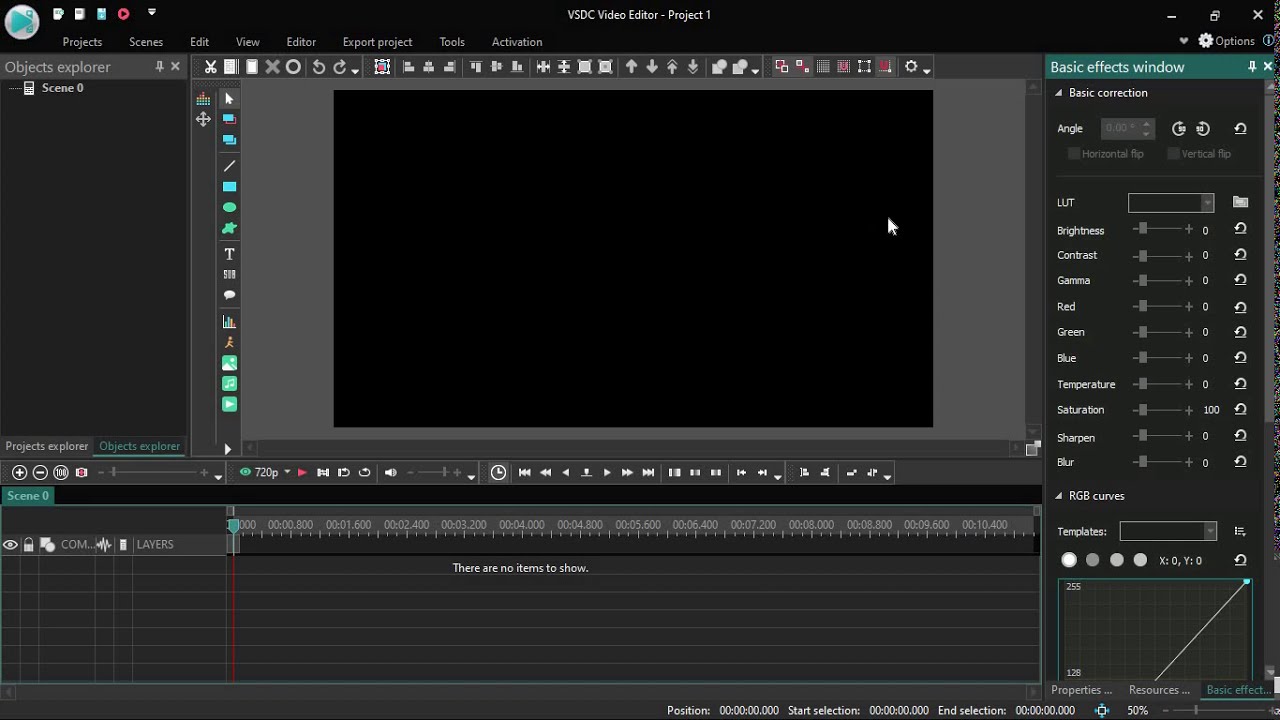This screenshot has width=1280, height=720.
Task: Select the pointer arrow tool
Action: click(x=229, y=99)
